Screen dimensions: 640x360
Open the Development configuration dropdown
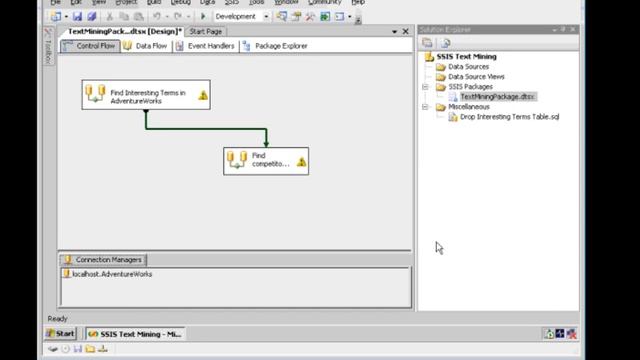266,17
